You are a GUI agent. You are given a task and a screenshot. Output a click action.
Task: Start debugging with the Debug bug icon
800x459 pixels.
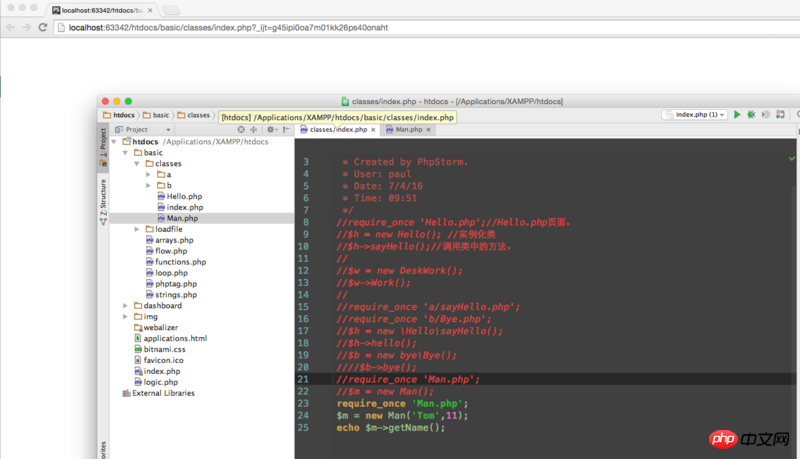point(752,115)
